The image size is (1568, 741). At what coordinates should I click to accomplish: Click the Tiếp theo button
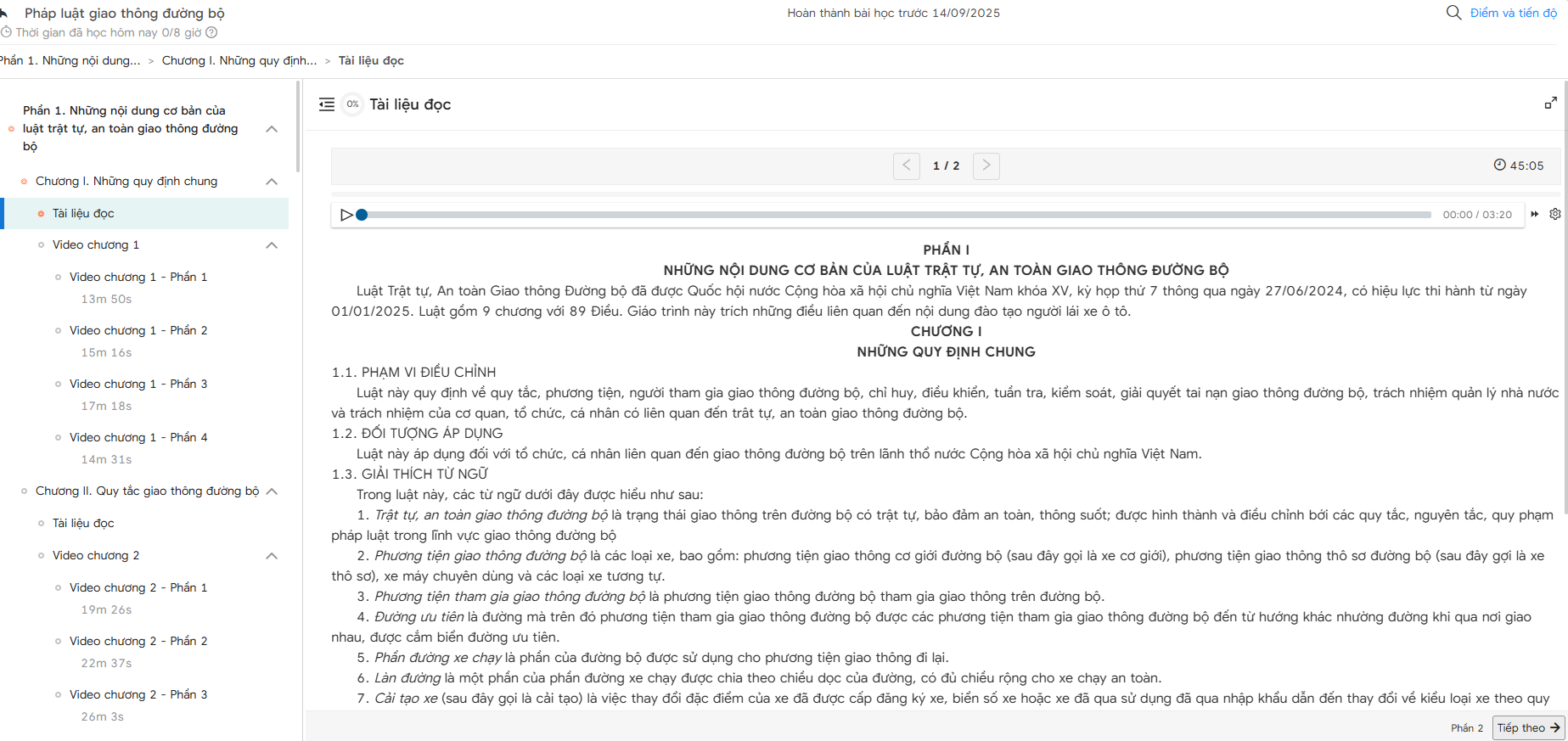(1528, 727)
